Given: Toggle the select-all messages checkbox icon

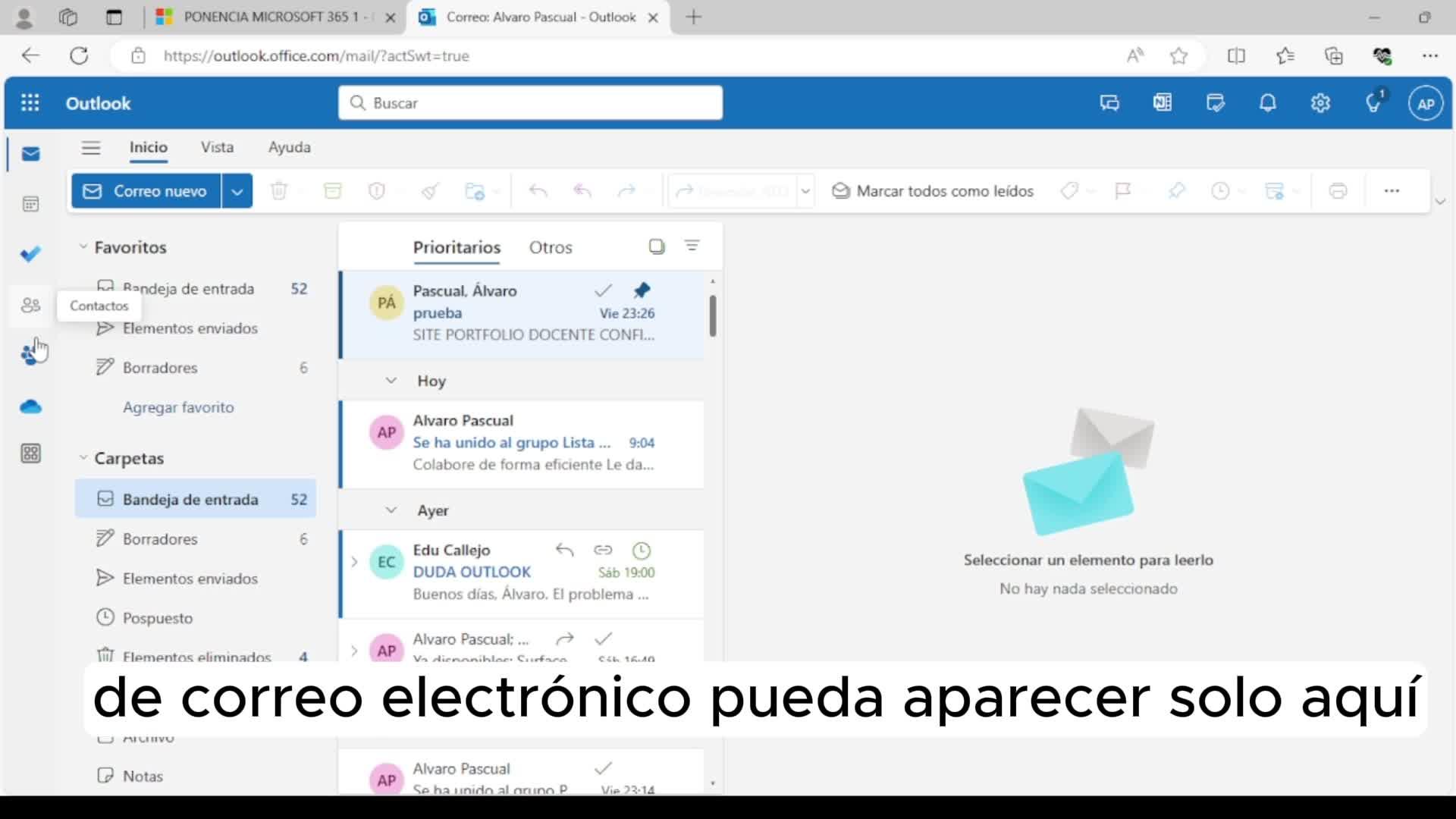Looking at the screenshot, I should click(657, 246).
